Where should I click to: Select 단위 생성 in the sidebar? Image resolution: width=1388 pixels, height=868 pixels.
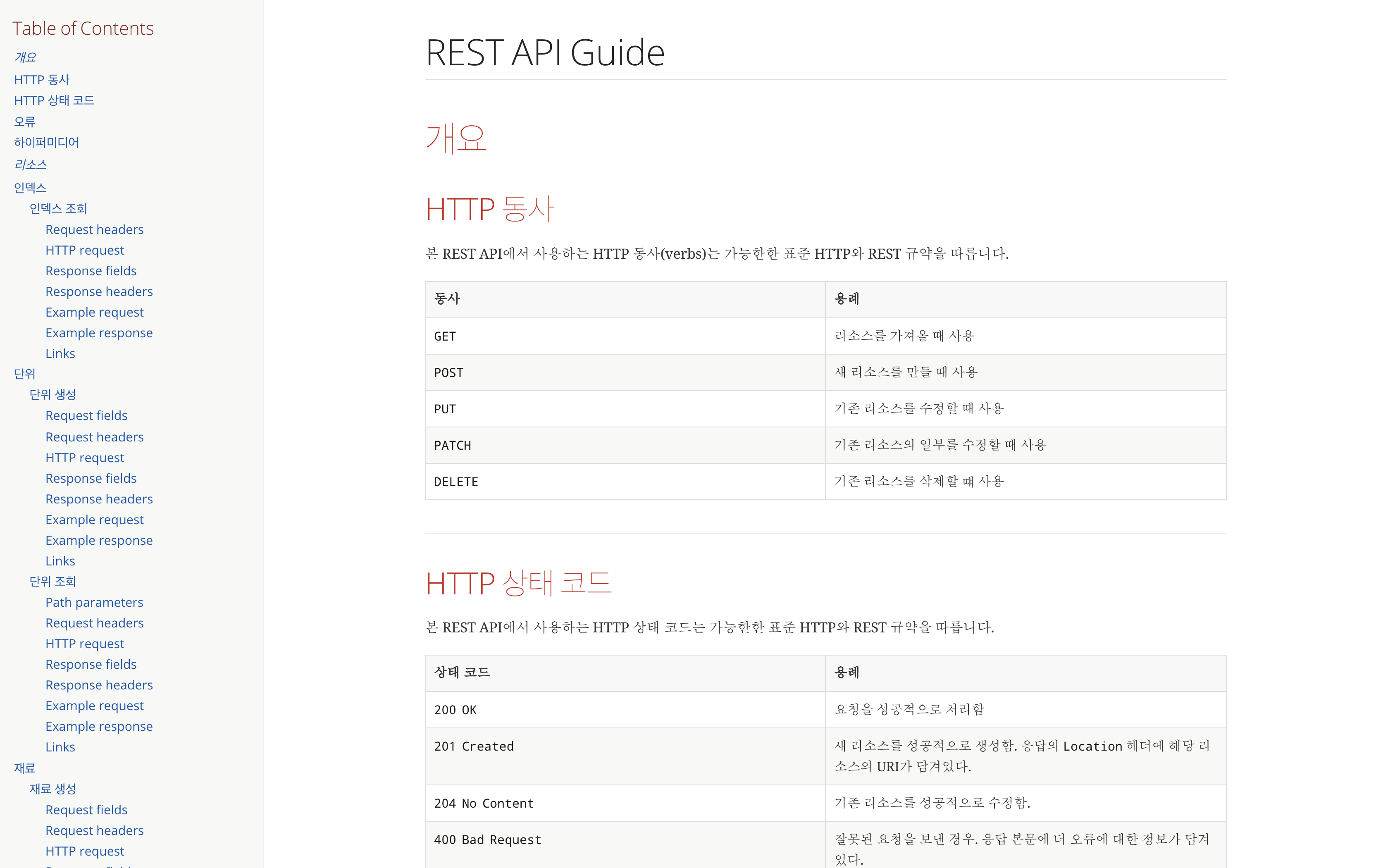point(53,394)
